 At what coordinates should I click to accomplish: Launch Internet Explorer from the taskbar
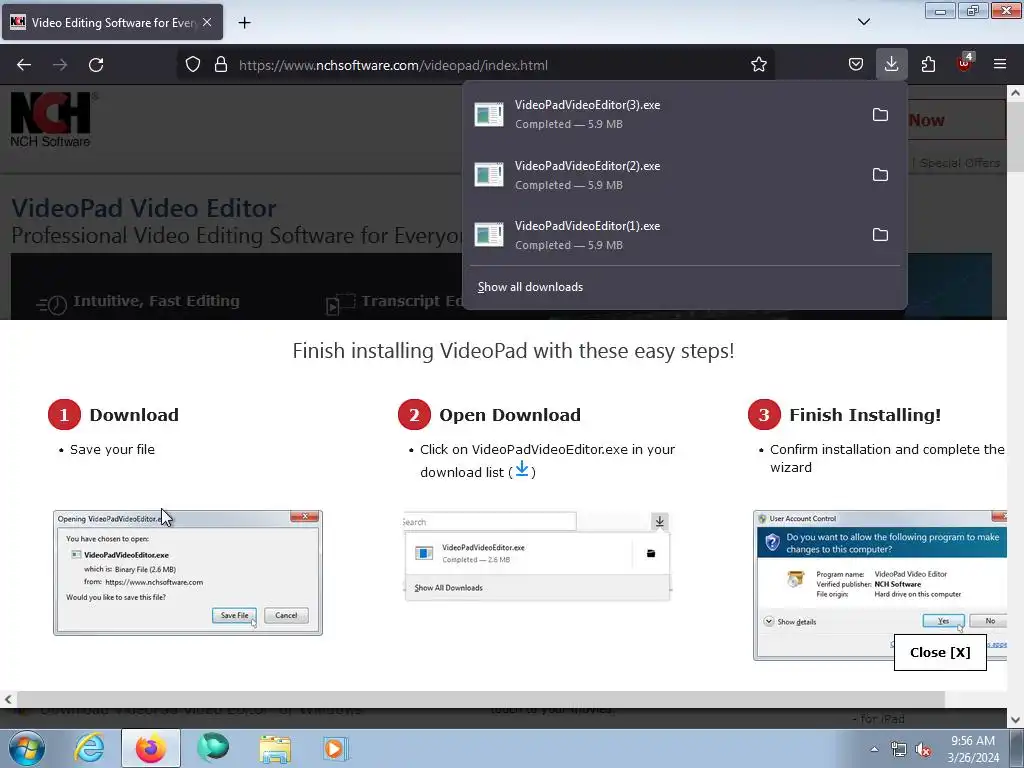click(89, 748)
